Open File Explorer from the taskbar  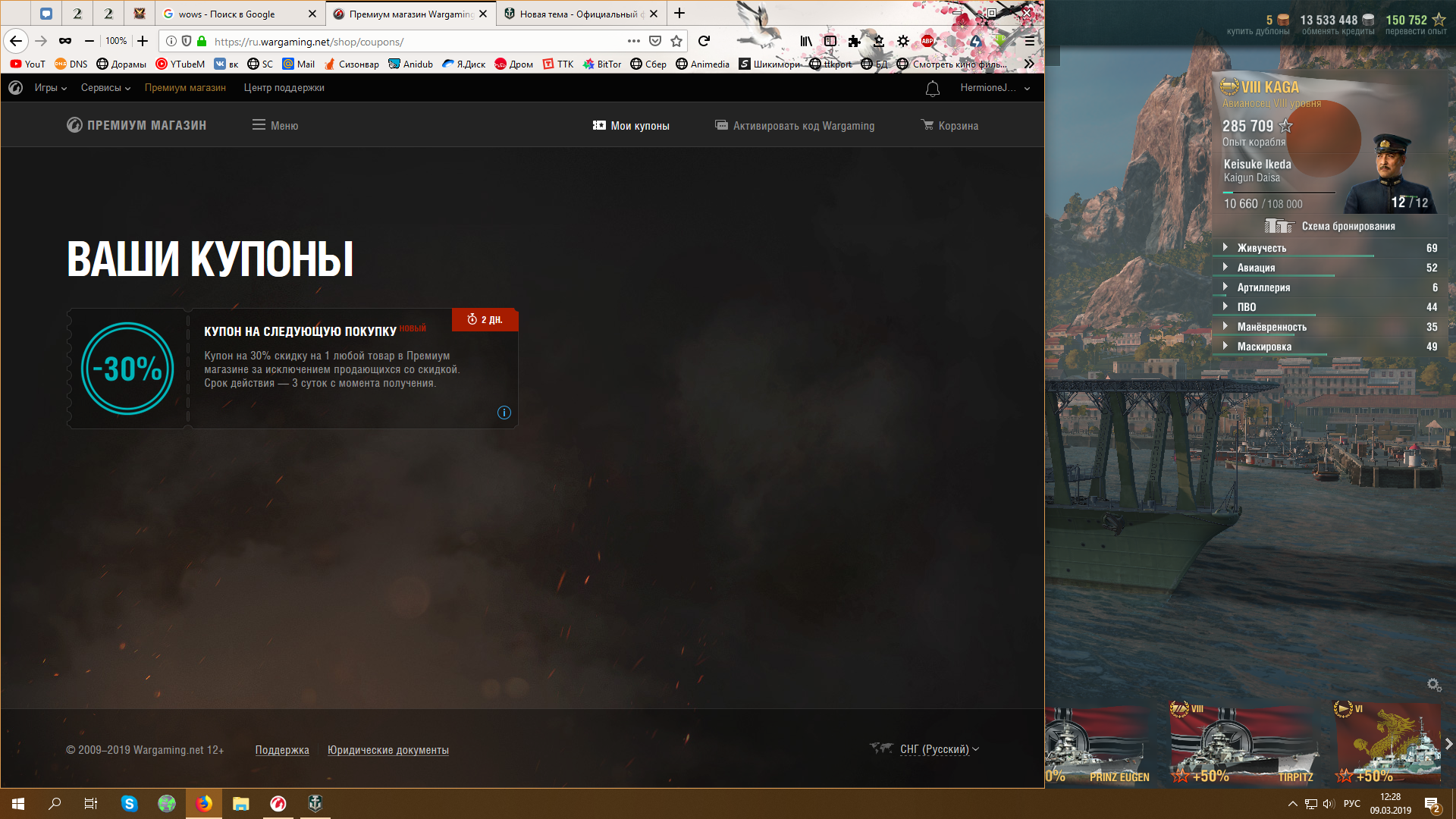241,804
